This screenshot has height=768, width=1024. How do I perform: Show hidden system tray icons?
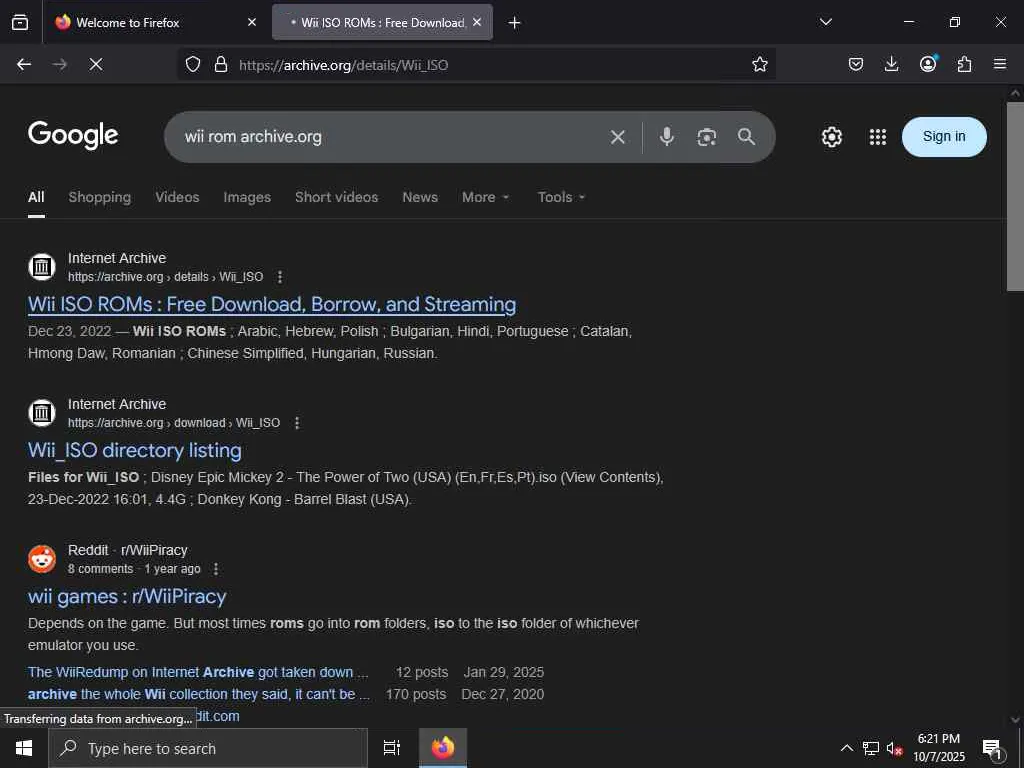[x=846, y=748]
